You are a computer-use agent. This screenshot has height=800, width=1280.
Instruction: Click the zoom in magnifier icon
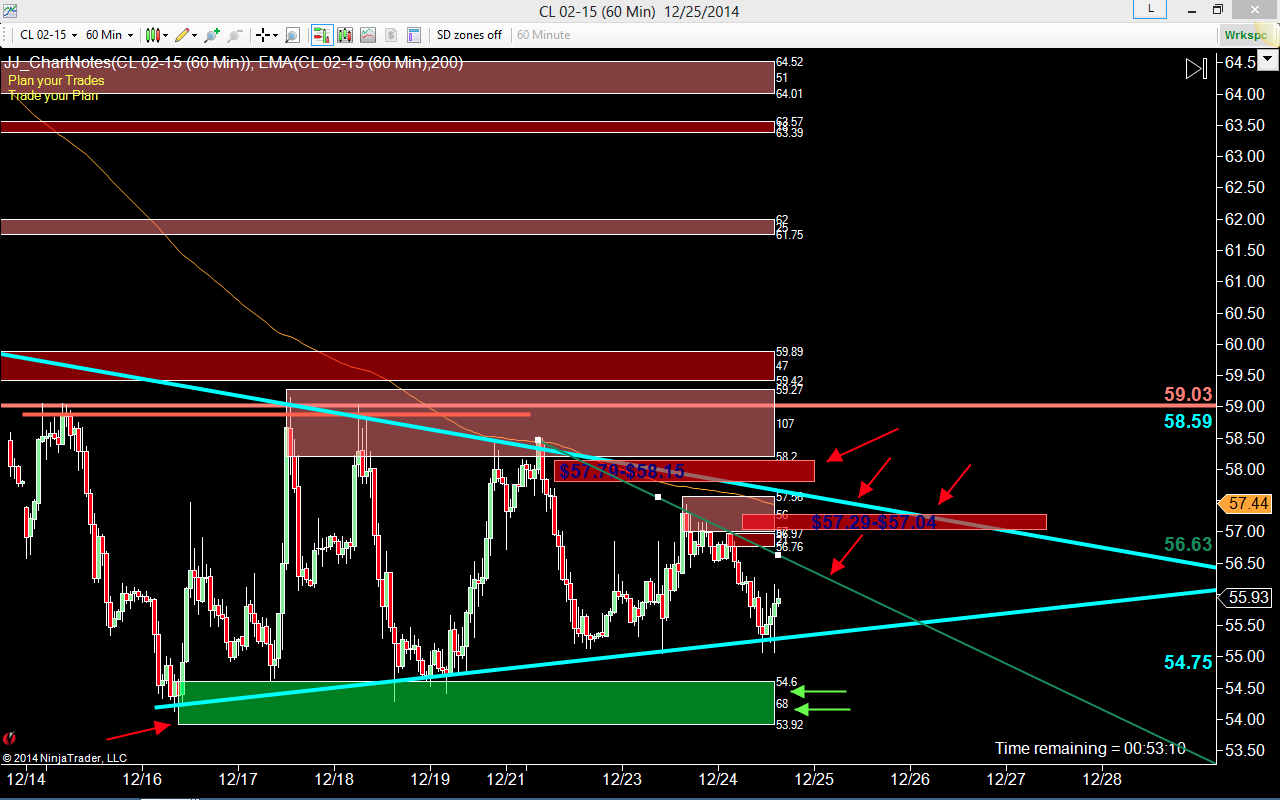[x=212, y=35]
